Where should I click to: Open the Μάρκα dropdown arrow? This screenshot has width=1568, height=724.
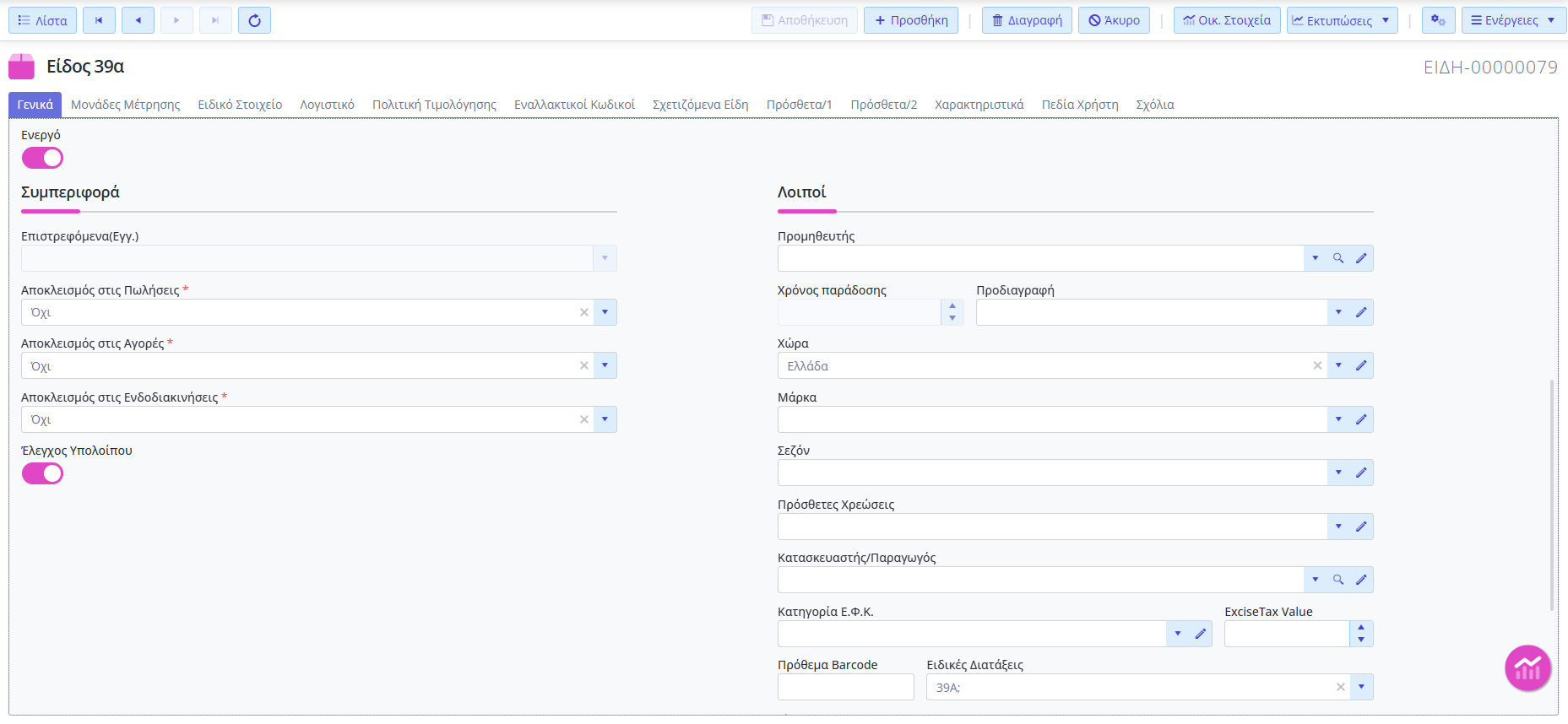pyautogui.click(x=1338, y=419)
